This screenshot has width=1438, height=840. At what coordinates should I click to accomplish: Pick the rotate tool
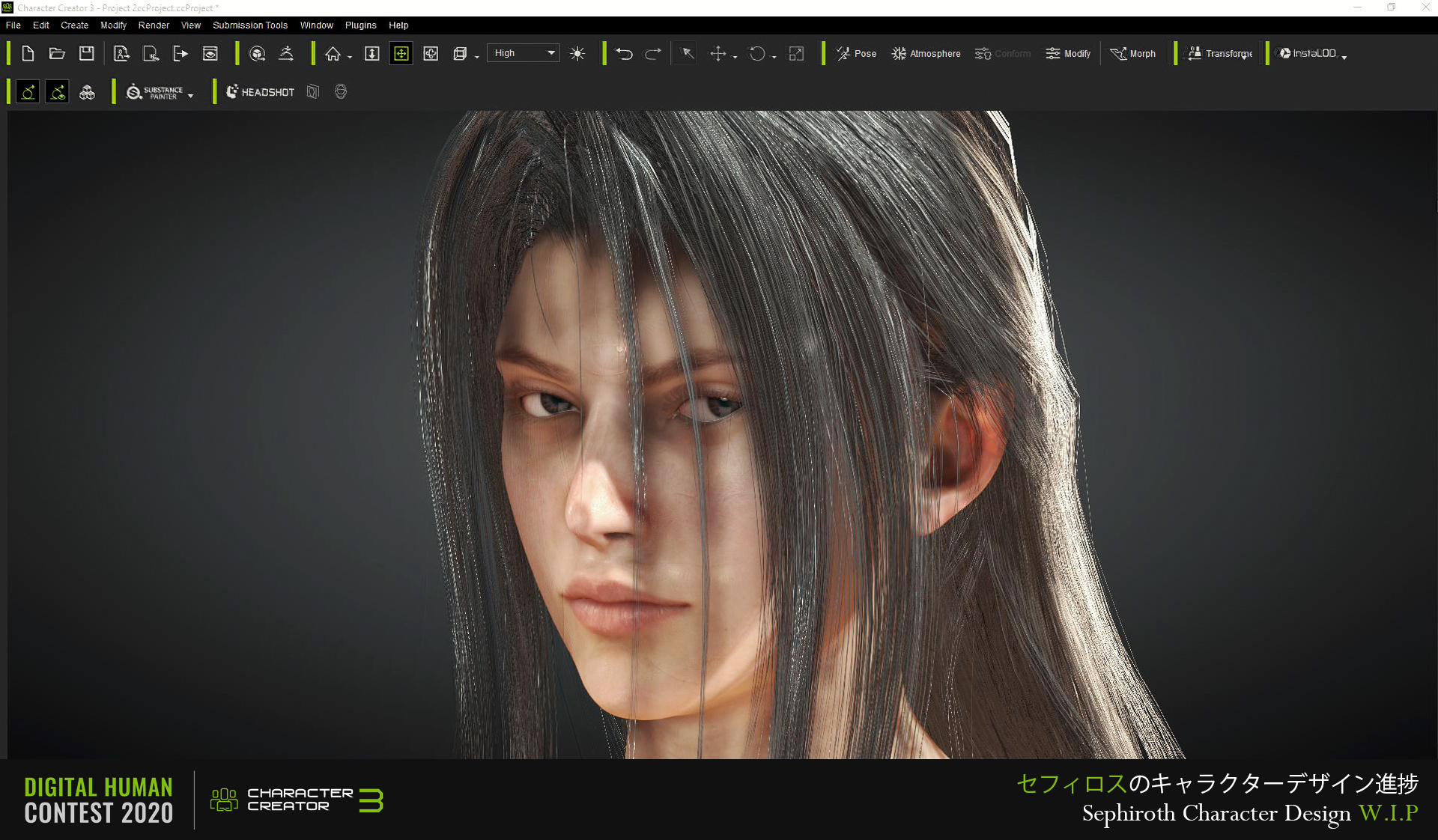click(x=757, y=54)
